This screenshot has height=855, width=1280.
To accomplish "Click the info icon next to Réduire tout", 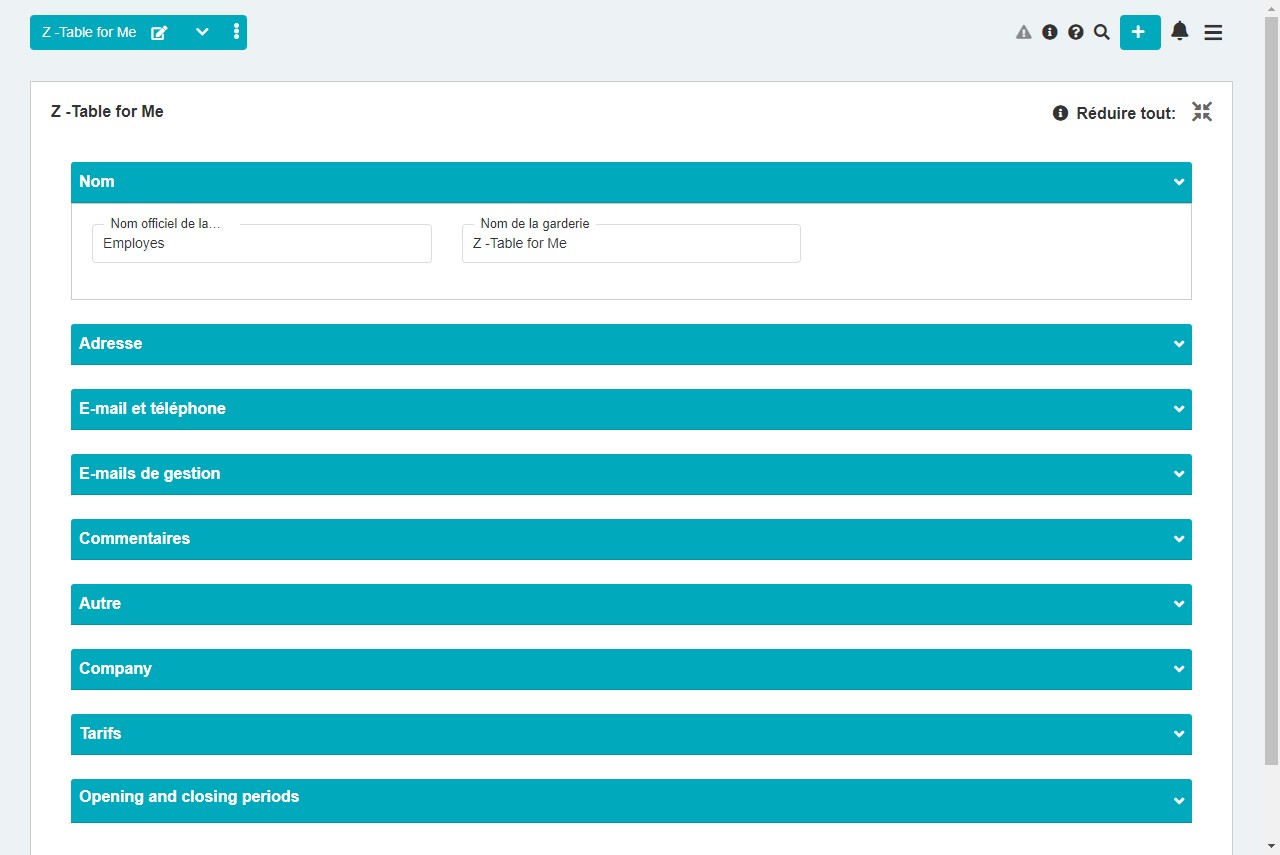I will point(1059,113).
